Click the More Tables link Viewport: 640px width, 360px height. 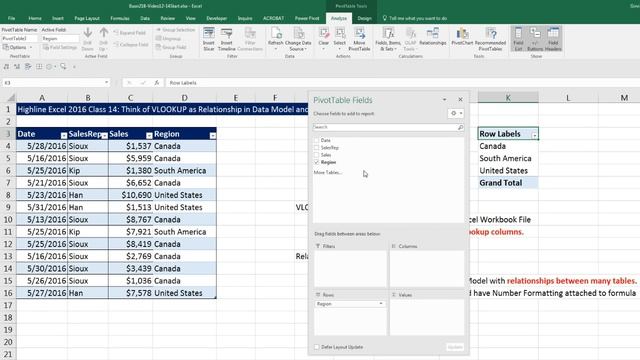click(x=328, y=173)
